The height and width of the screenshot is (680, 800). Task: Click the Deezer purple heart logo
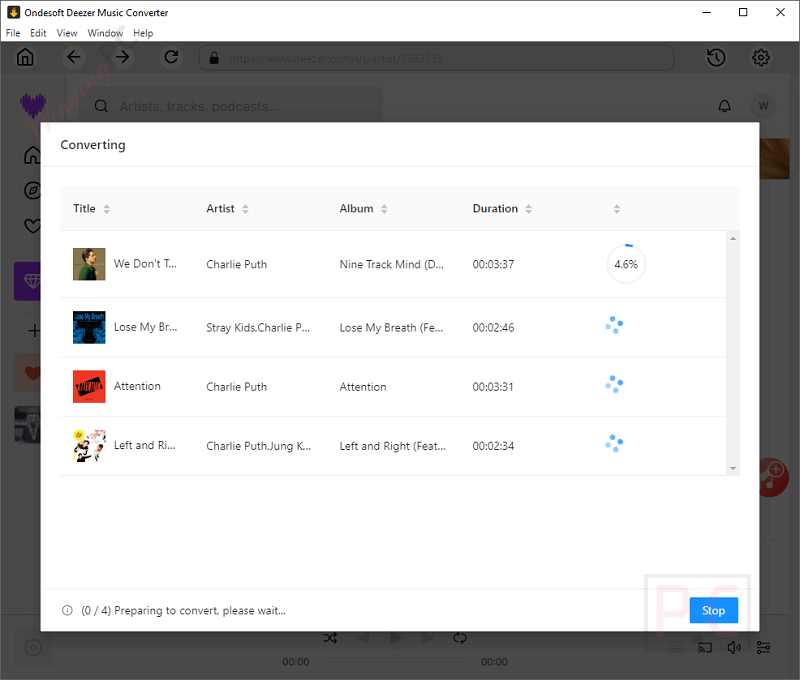pyautogui.click(x=33, y=105)
